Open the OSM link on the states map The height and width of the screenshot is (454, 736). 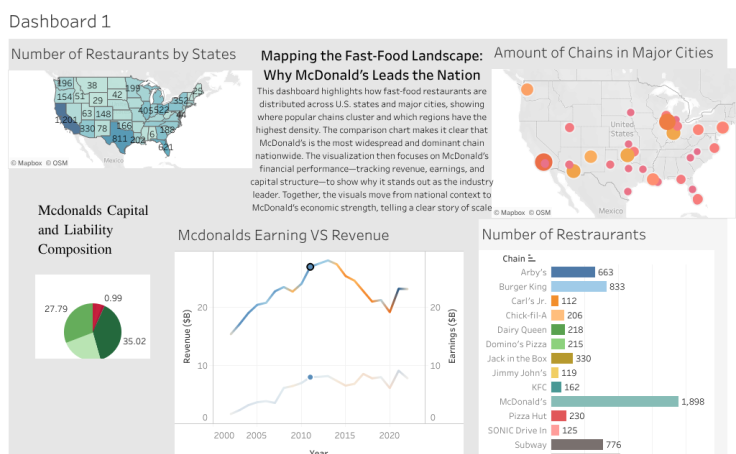coord(57,163)
